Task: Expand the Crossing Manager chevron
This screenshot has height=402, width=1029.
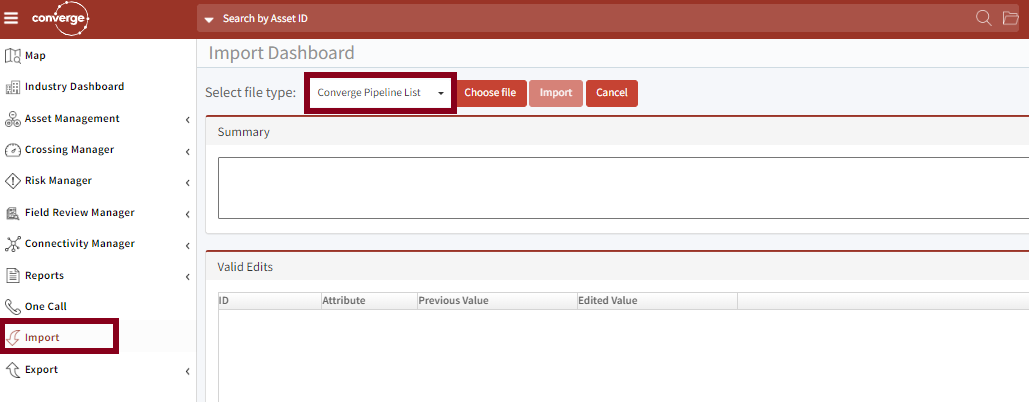Action: tap(187, 151)
